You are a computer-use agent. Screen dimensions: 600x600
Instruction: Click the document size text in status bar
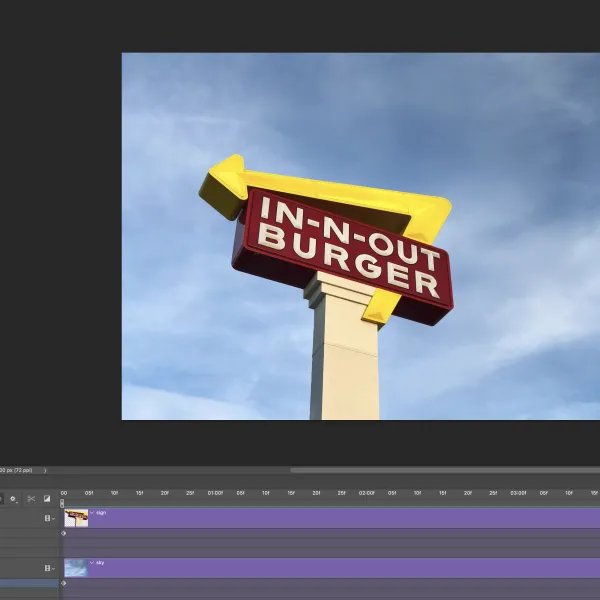coord(16,470)
